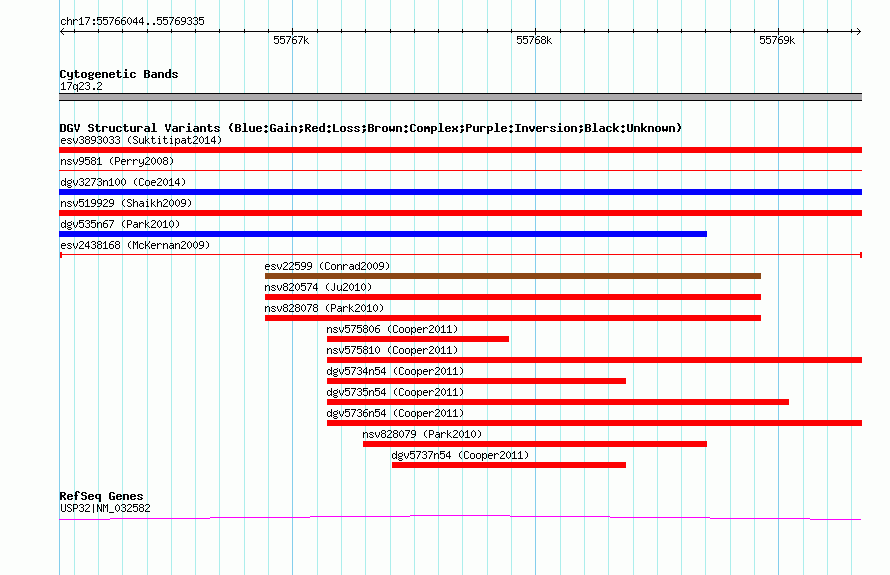
Task: Click the nsv575810 (Cooper2011) red bar
Action: coord(594,360)
